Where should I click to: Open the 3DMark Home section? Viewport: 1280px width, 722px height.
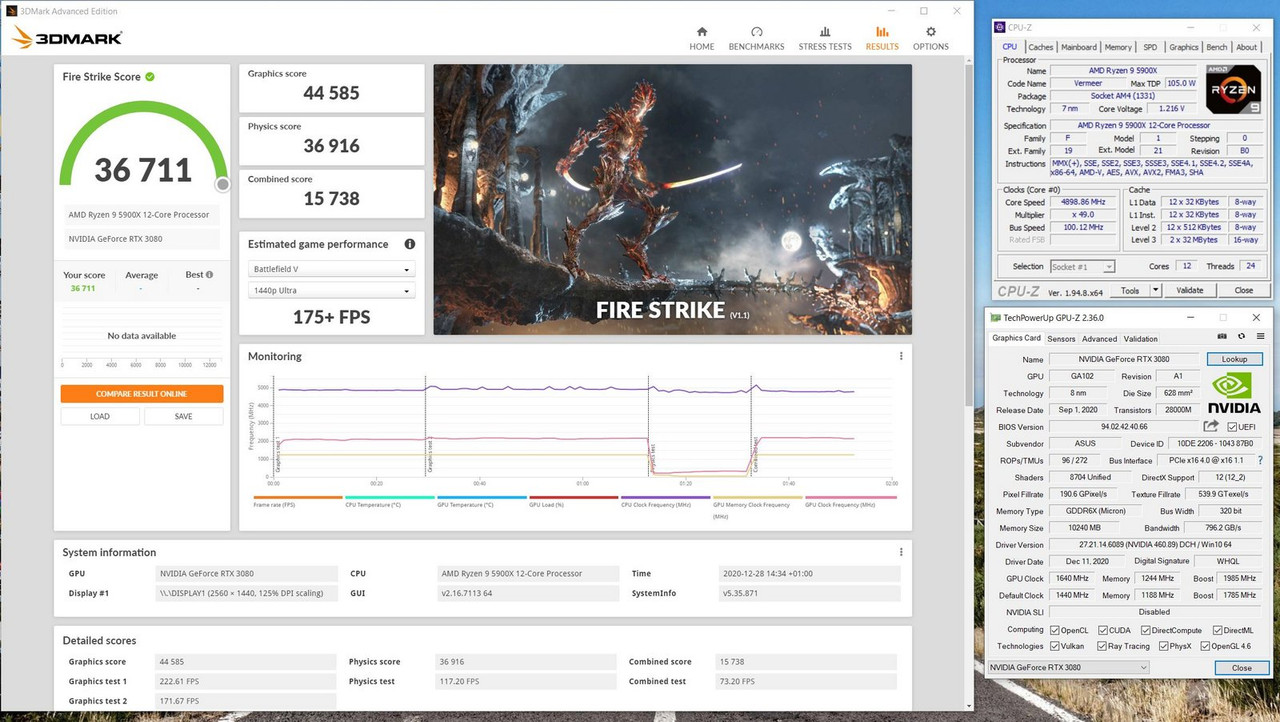[x=701, y=38]
